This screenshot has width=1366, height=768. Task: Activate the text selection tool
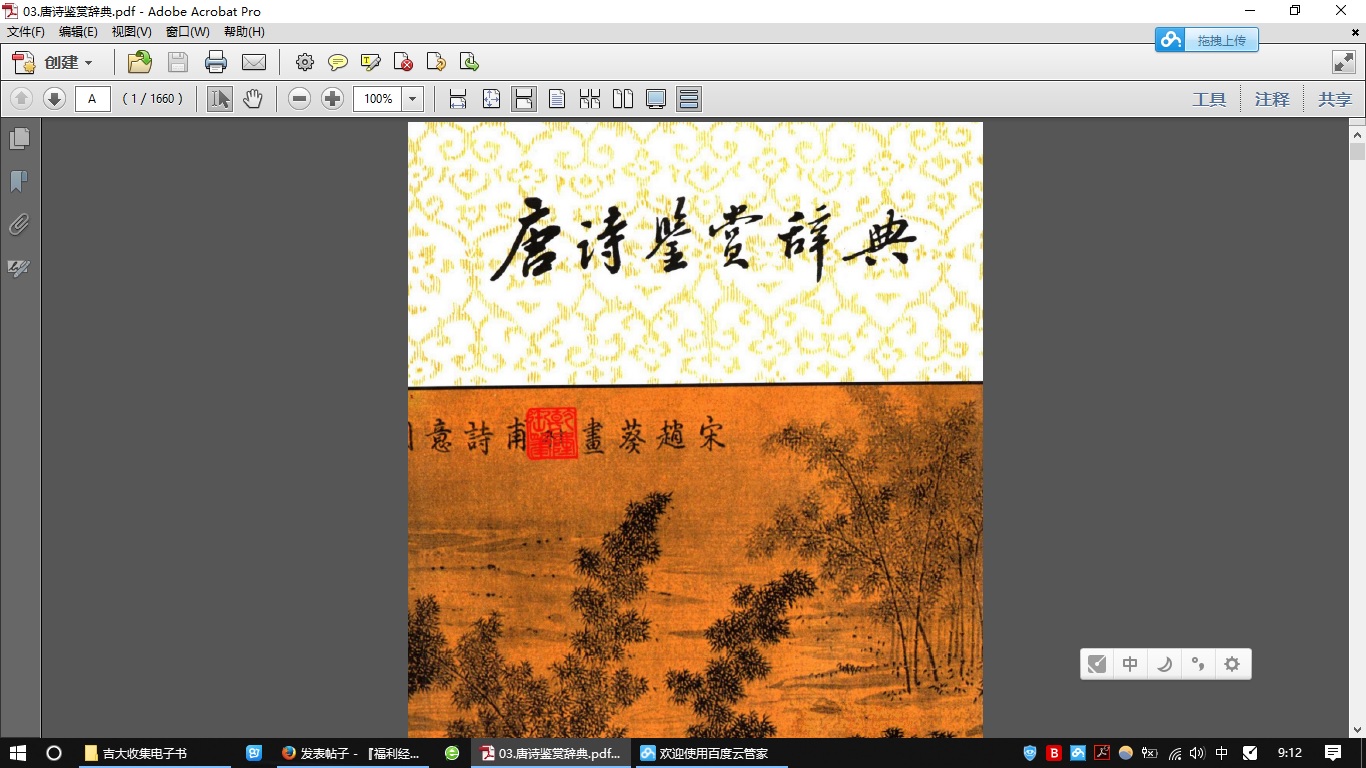(220, 99)
